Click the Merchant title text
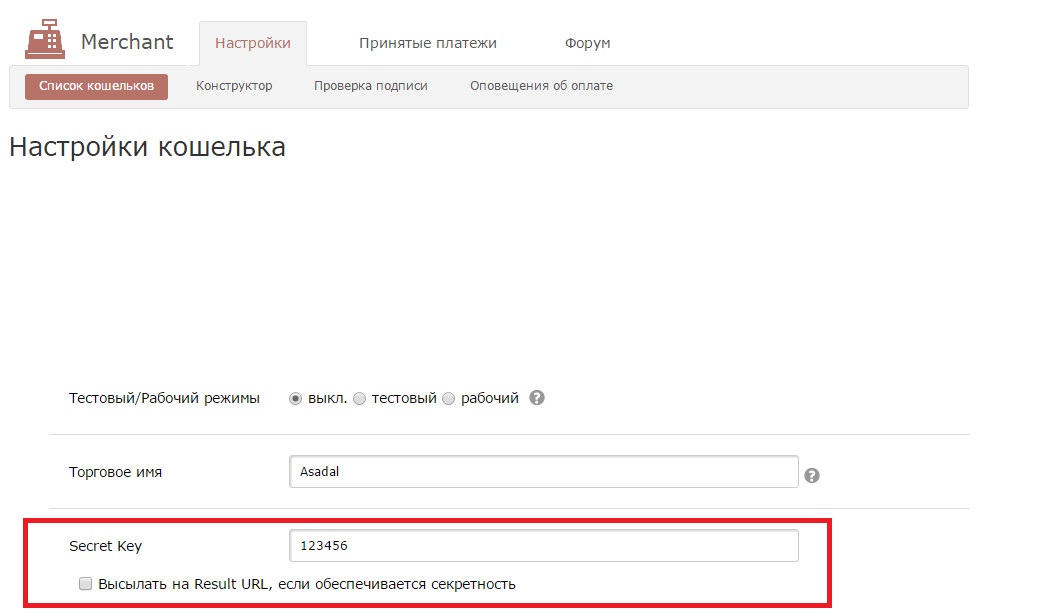 tap(127, 42)
